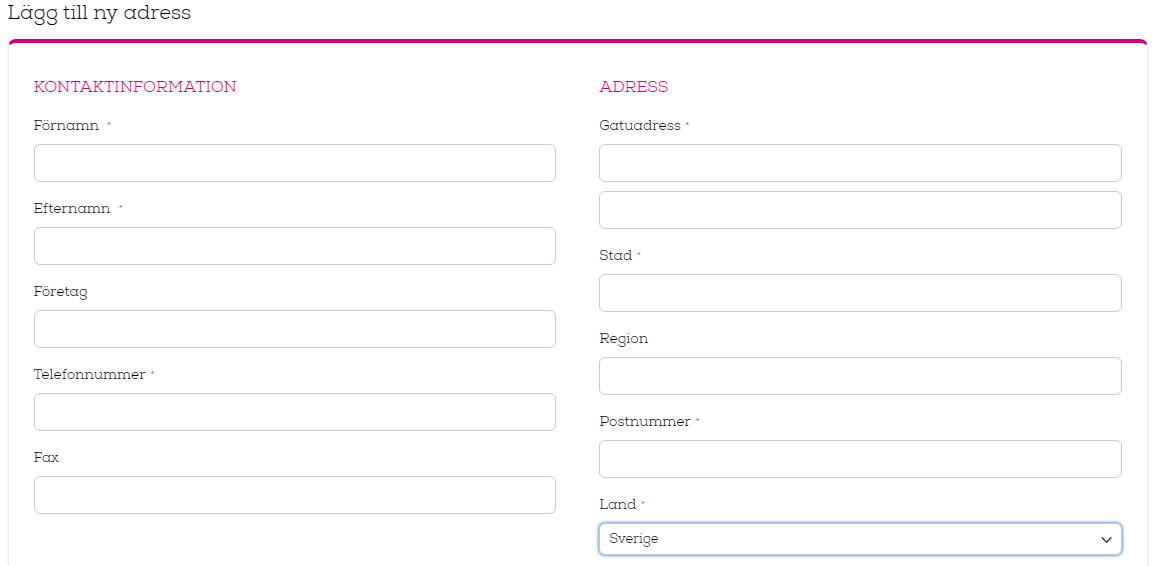1155x566 pixels.
Task: Click the first Gatuadress line field
Action: coord(860,163)
